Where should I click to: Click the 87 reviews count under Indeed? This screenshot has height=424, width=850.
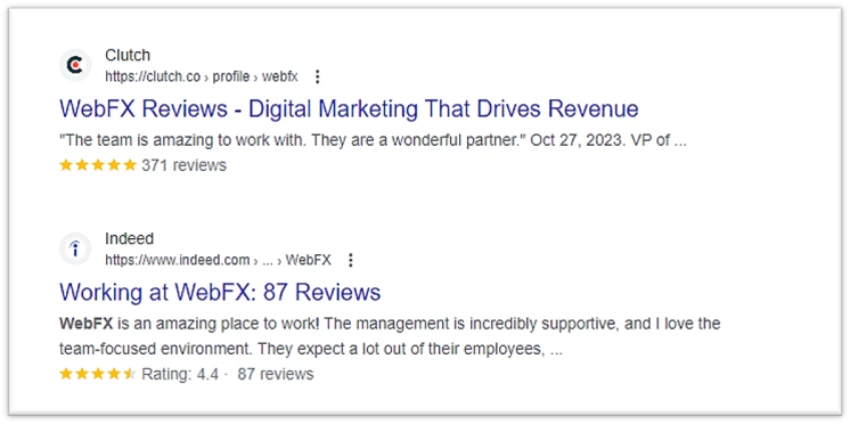(275, 374)
